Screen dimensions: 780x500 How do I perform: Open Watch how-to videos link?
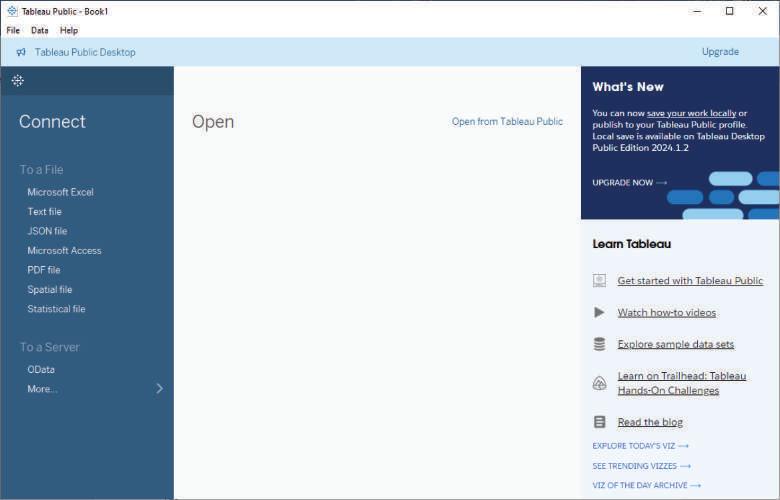pyautogui.click(x=667, y=312)
